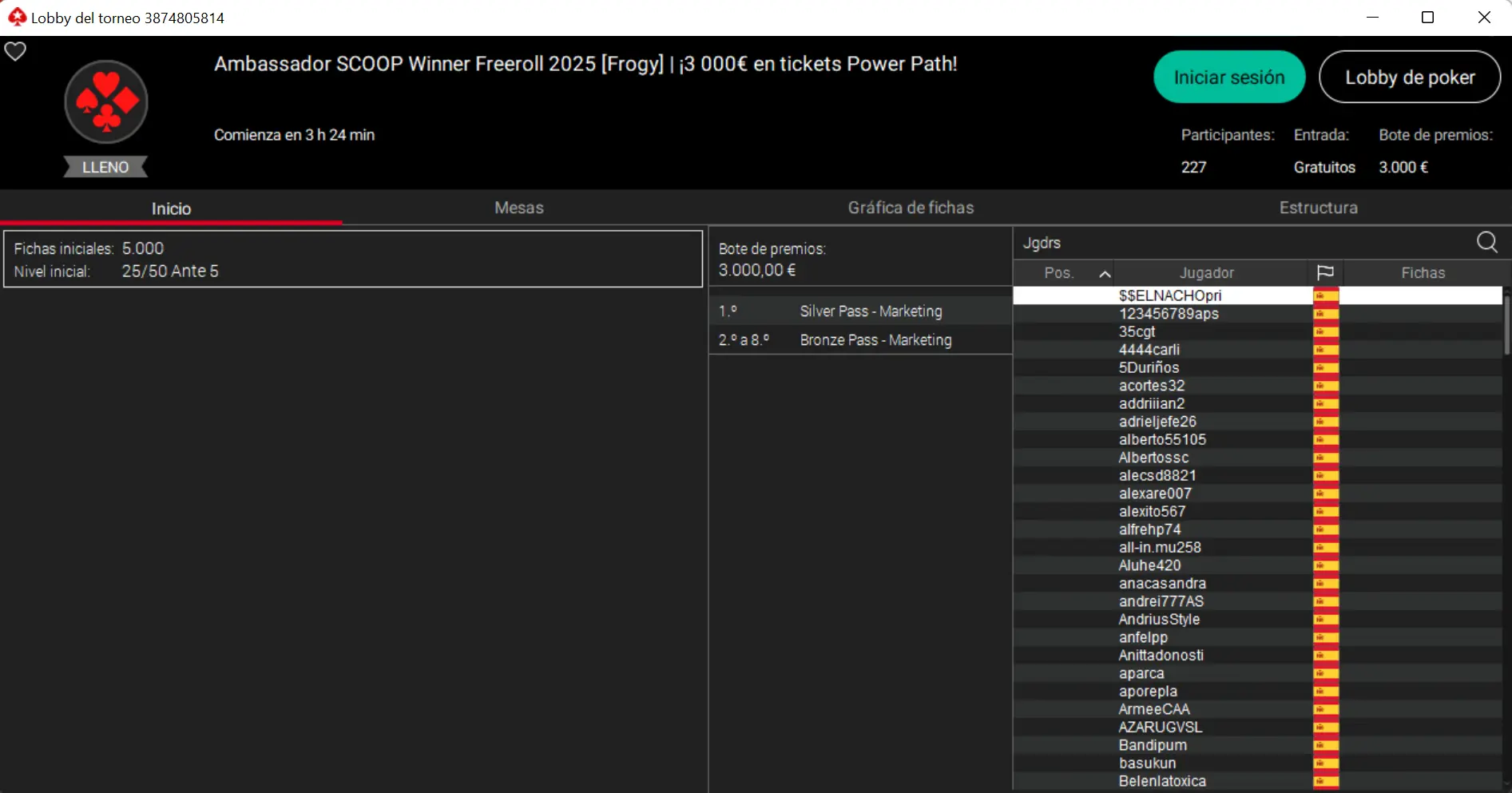Click the Entrada Gratuitos value

click(1324, 167)
